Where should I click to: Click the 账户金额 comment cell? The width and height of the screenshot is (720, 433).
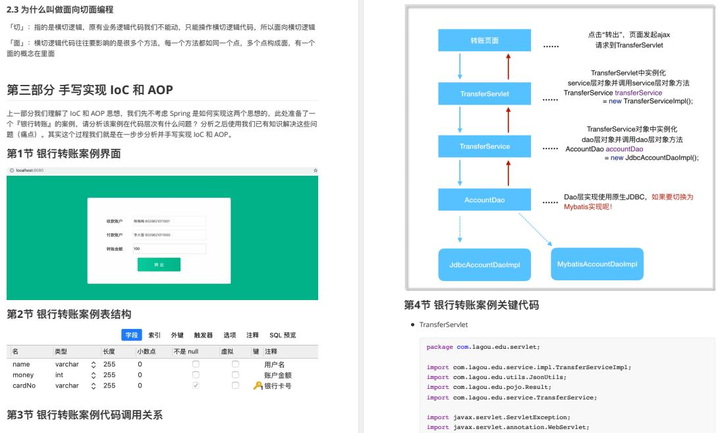click(278, 375)
